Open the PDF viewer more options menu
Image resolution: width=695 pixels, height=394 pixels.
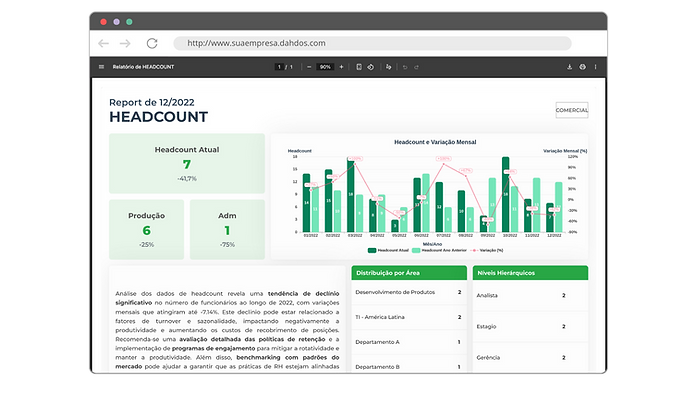click(x=595, y=67)
